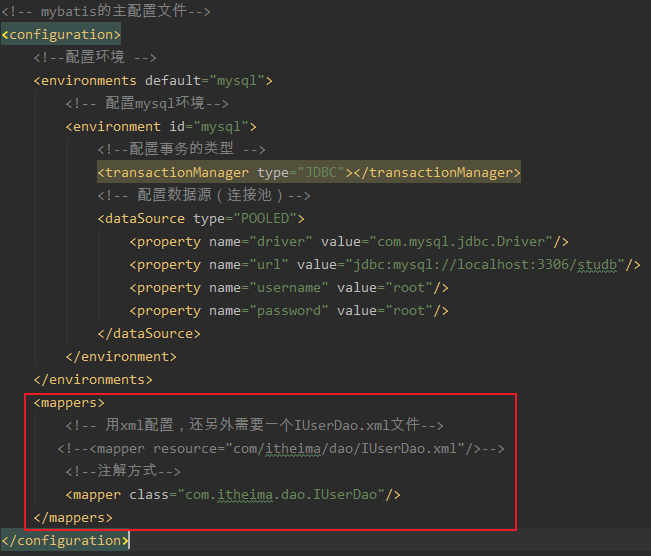Image resolution: width=651 pixels, height=556 pixels.
Task: Click the url property with jdbc:mysql value
Action: (x=385, y=265)
